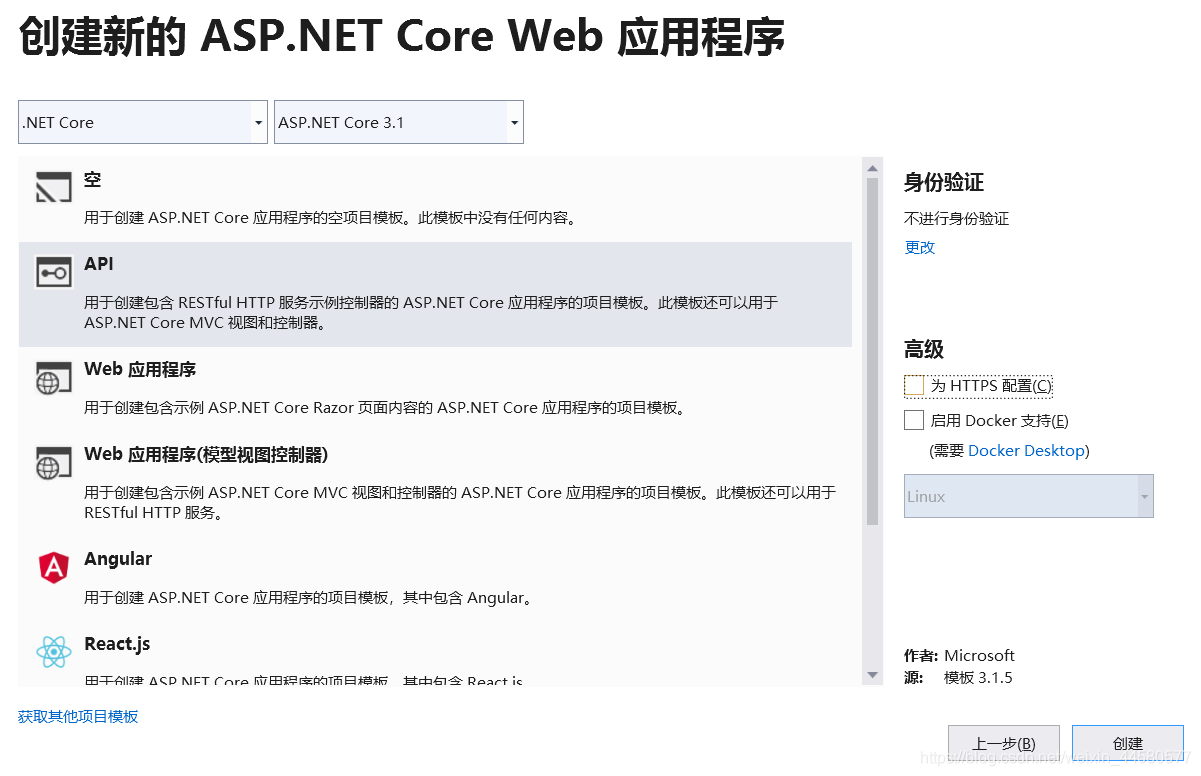The width and height of the screenshot is (1201, 776).
Task: Select the API template title
Action: click(x=99, y=264)
